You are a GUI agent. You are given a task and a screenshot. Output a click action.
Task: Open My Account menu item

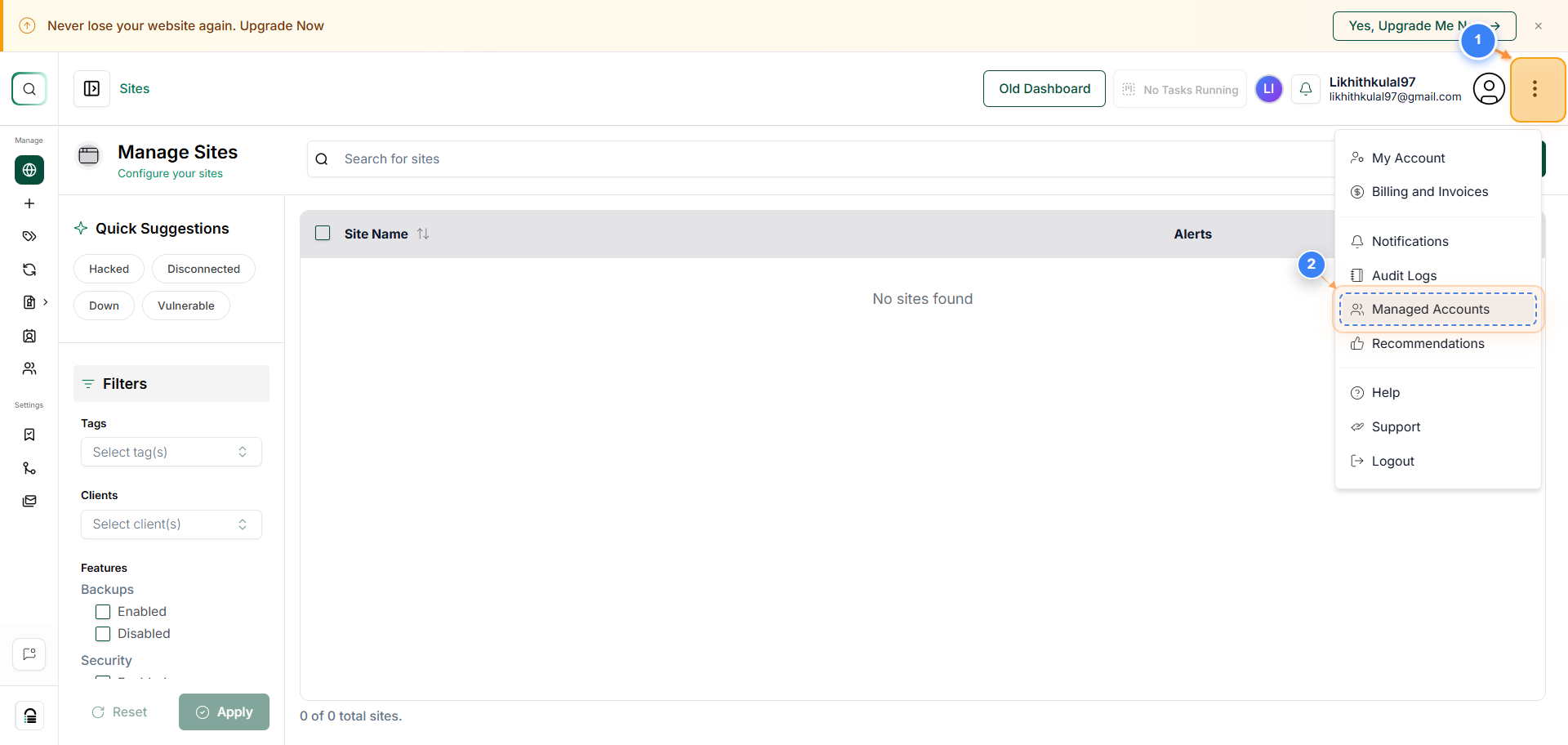1437,158
